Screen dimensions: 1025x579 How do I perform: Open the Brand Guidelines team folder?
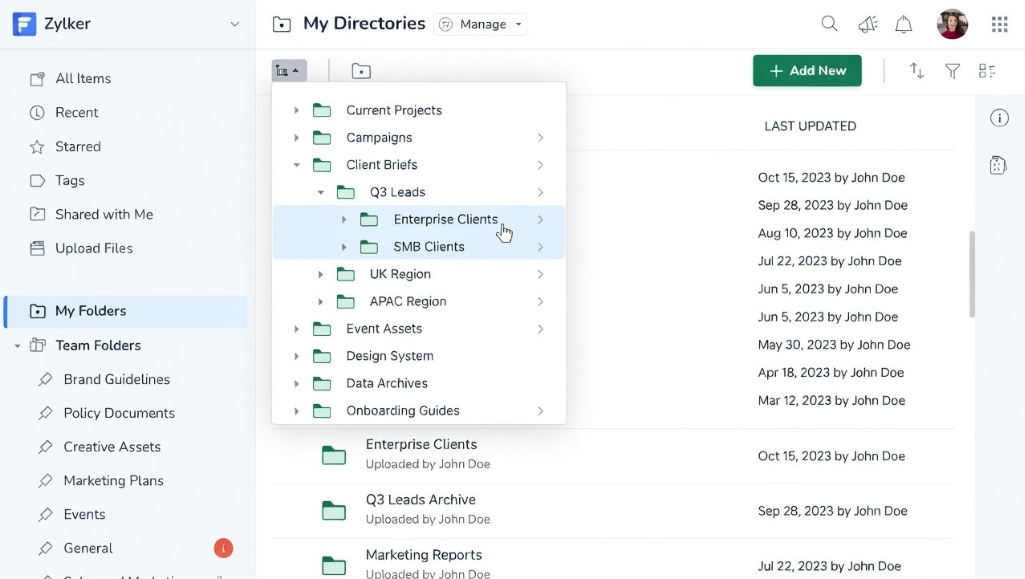(x=116, y=379)
